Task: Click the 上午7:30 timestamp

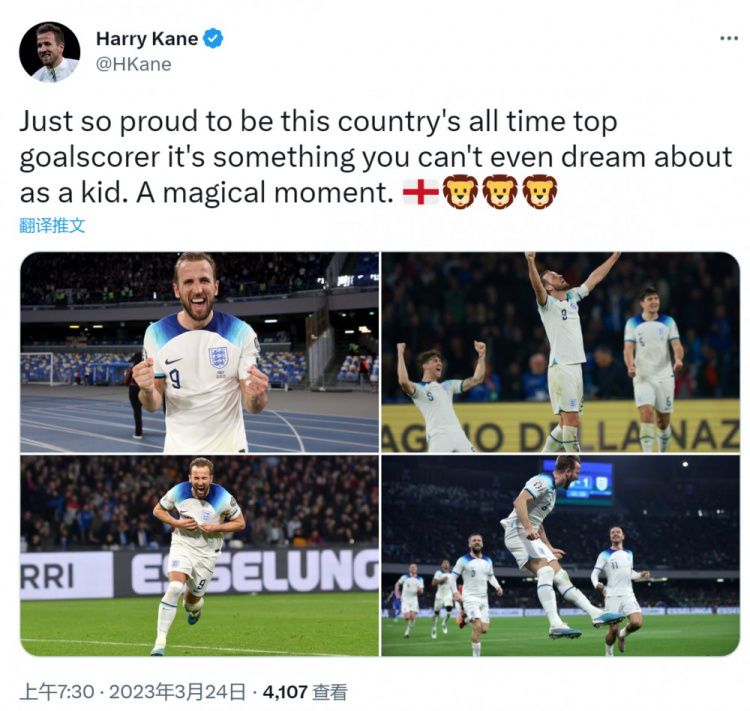Action: click(x=57, y=691)
